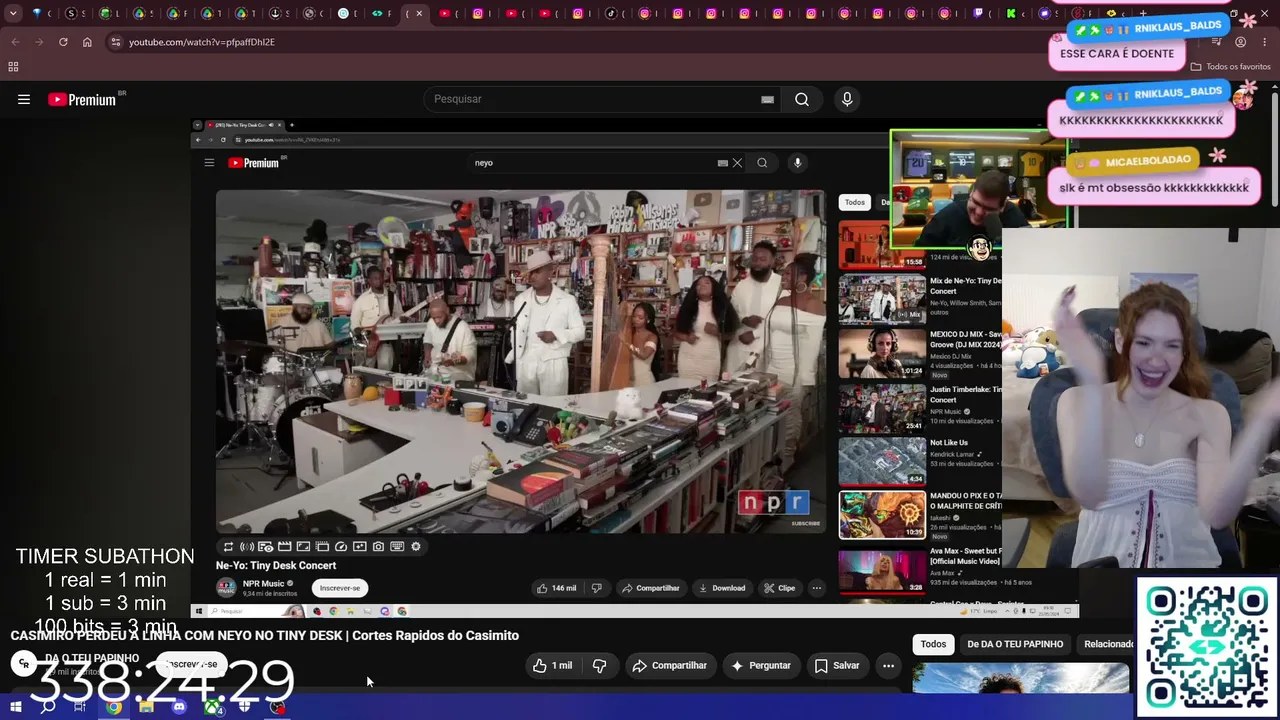Subscribe with outer Inscrever-se button

click(191, 664)
